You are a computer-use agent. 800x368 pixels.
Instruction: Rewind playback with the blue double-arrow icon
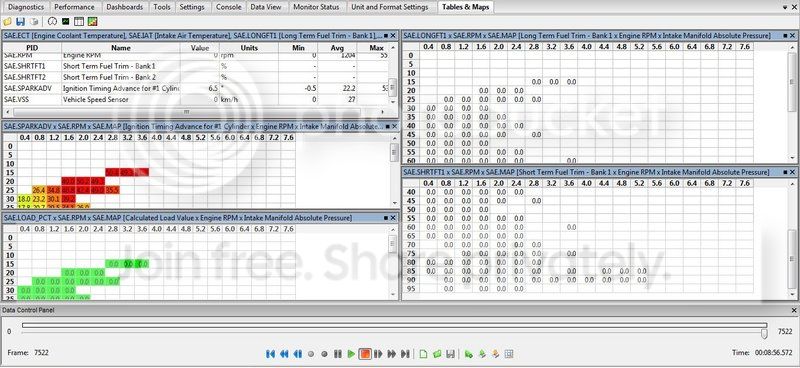click(x=284, y=354)
